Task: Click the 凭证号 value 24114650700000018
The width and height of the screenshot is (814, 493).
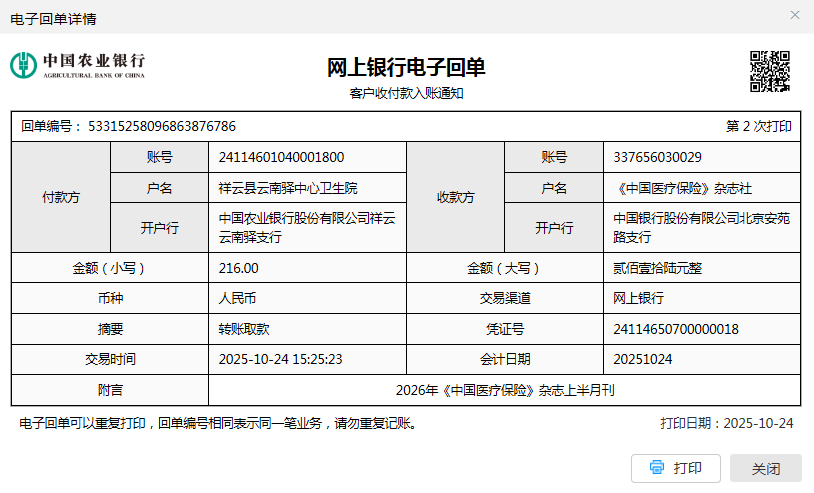Action: [676, 329]
